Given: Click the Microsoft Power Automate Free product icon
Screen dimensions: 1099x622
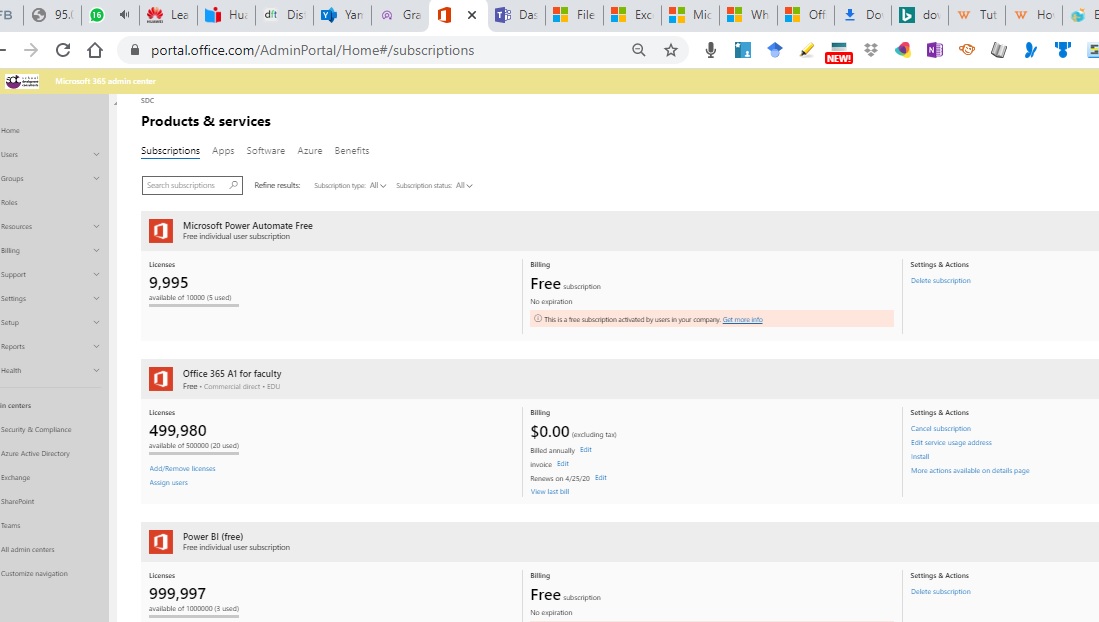Looking at the screenshot, I should [x=161, y=231].
